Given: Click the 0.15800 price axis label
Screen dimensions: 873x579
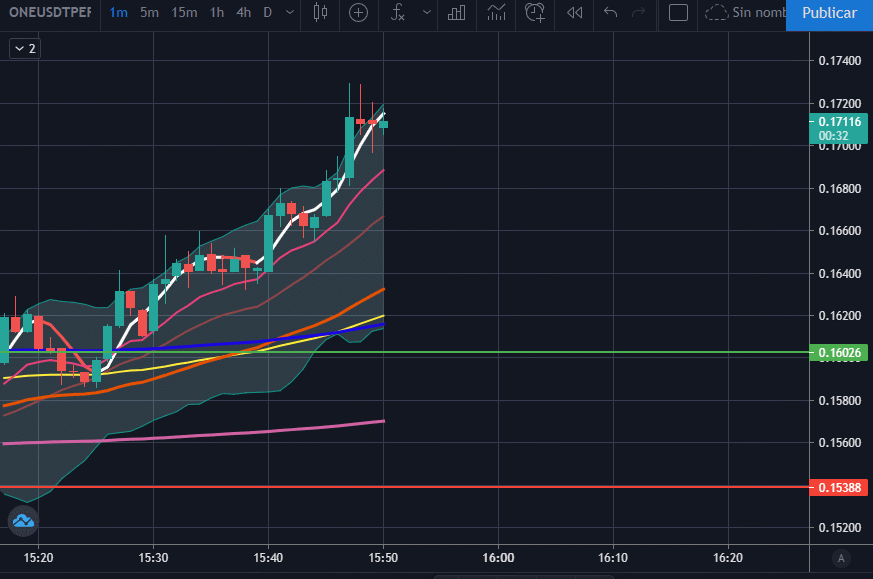Looking at the screenshot, I should pos(840,400).
